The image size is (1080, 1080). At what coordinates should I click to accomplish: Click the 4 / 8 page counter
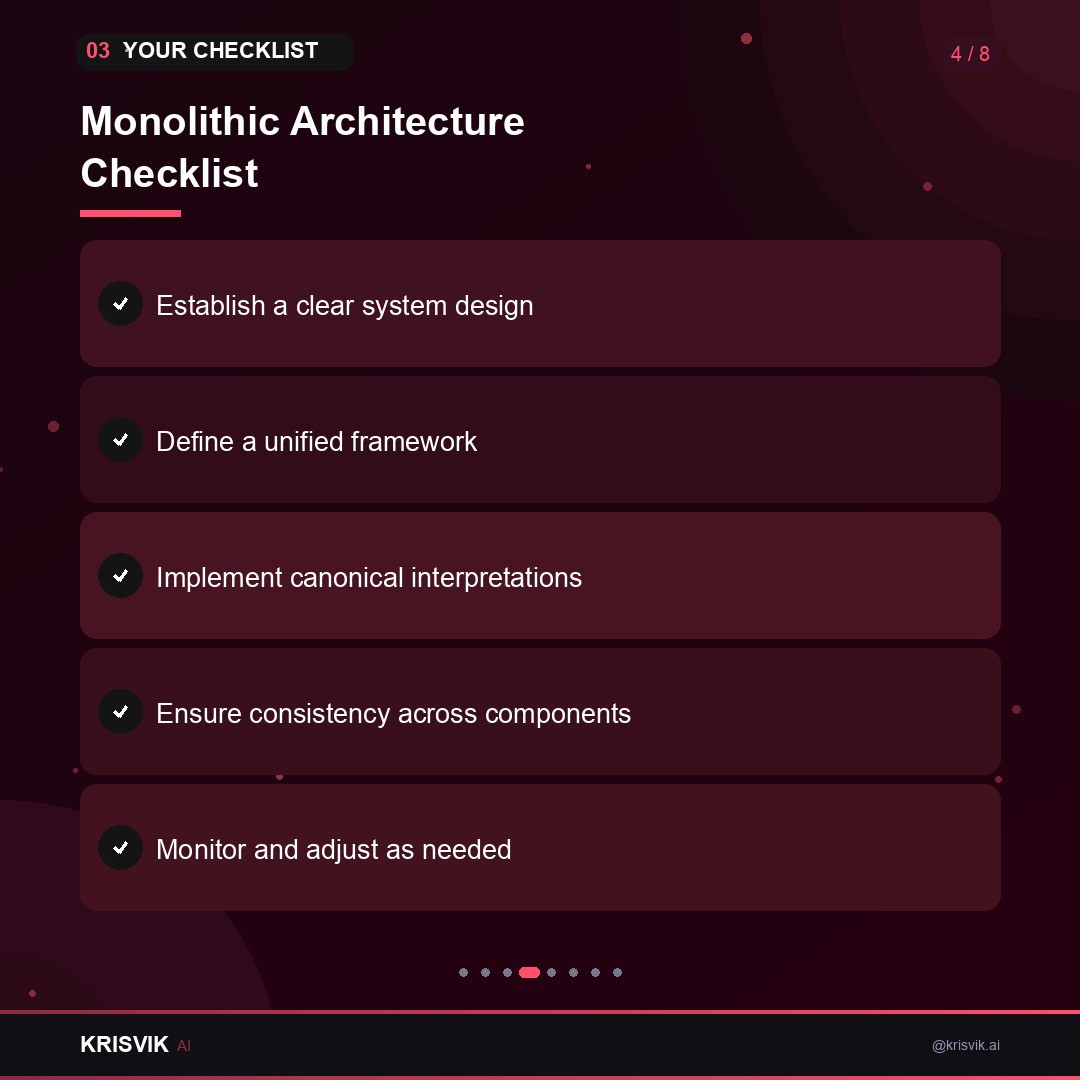click(x=970, y=54)
